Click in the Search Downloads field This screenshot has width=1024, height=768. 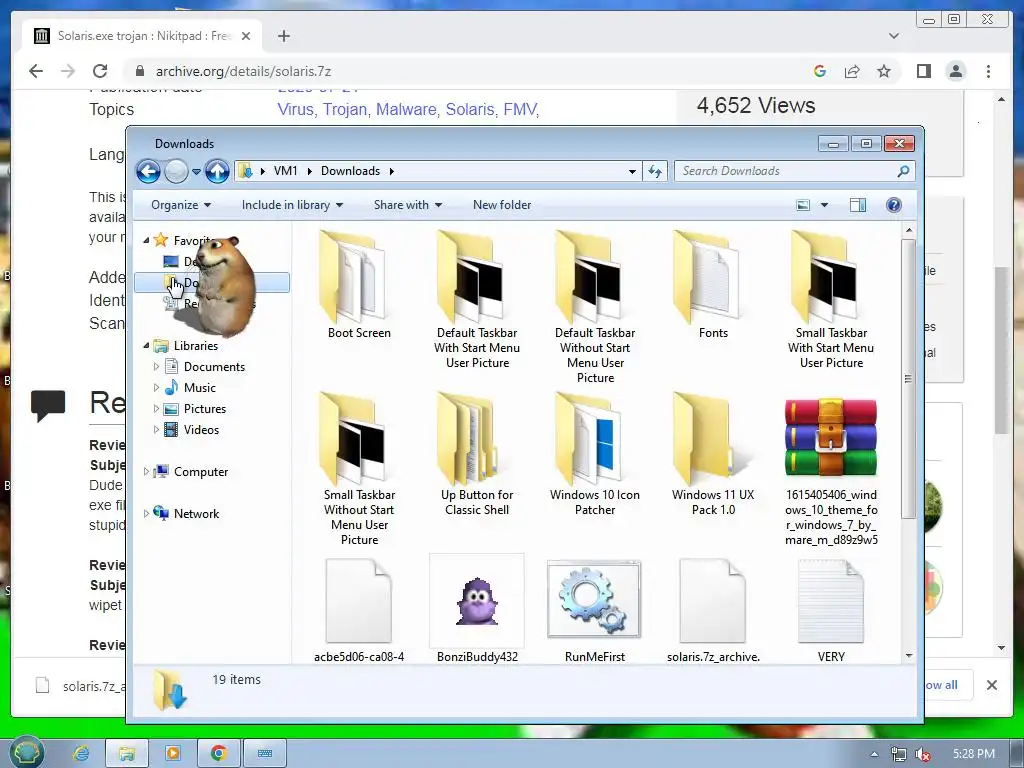click(786, 171)
